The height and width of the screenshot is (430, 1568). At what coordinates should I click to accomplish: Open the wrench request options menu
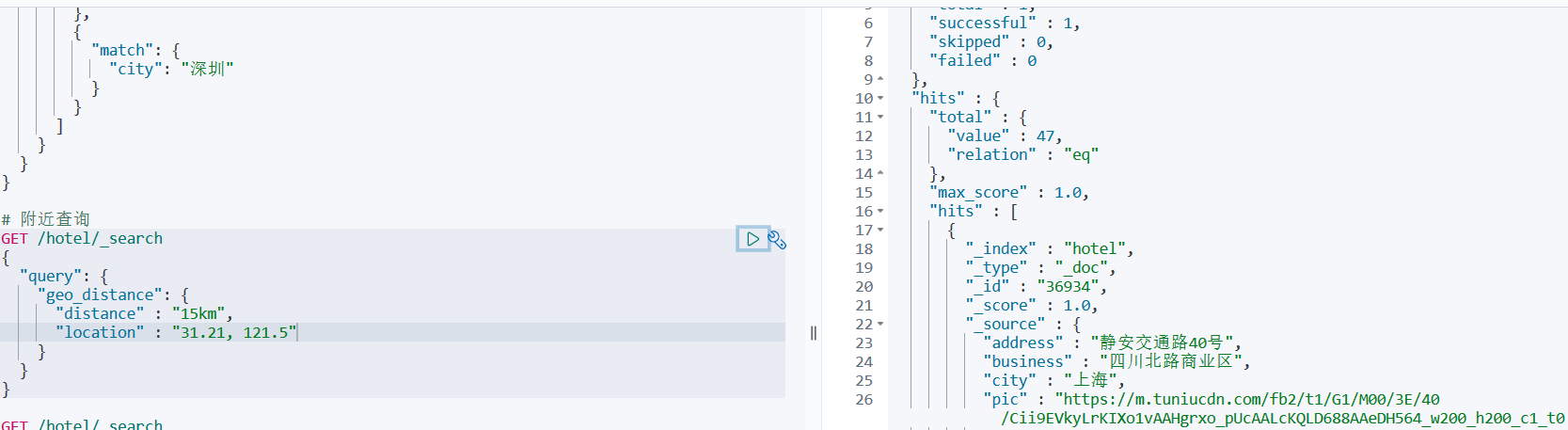(777, 240)
